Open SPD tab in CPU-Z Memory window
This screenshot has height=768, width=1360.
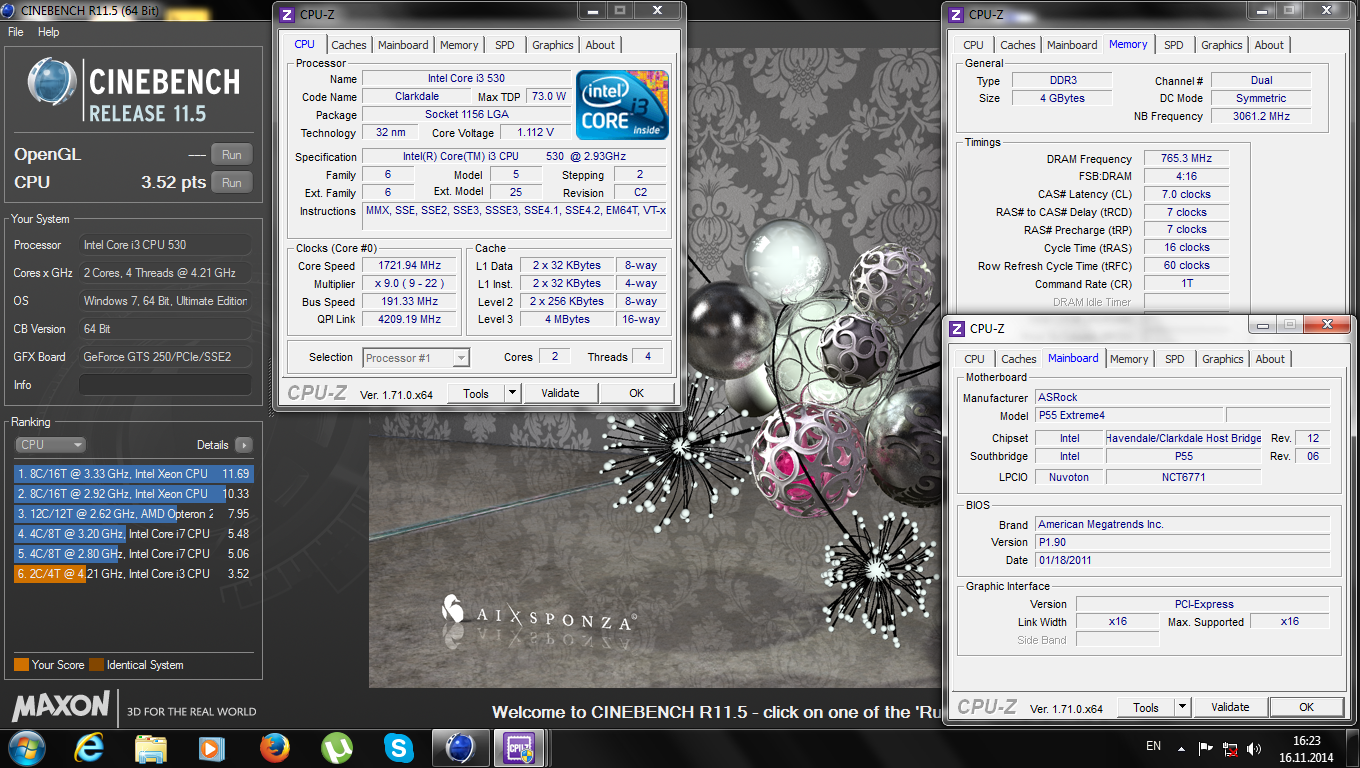pyautogui.click(x=1174, y=45)
